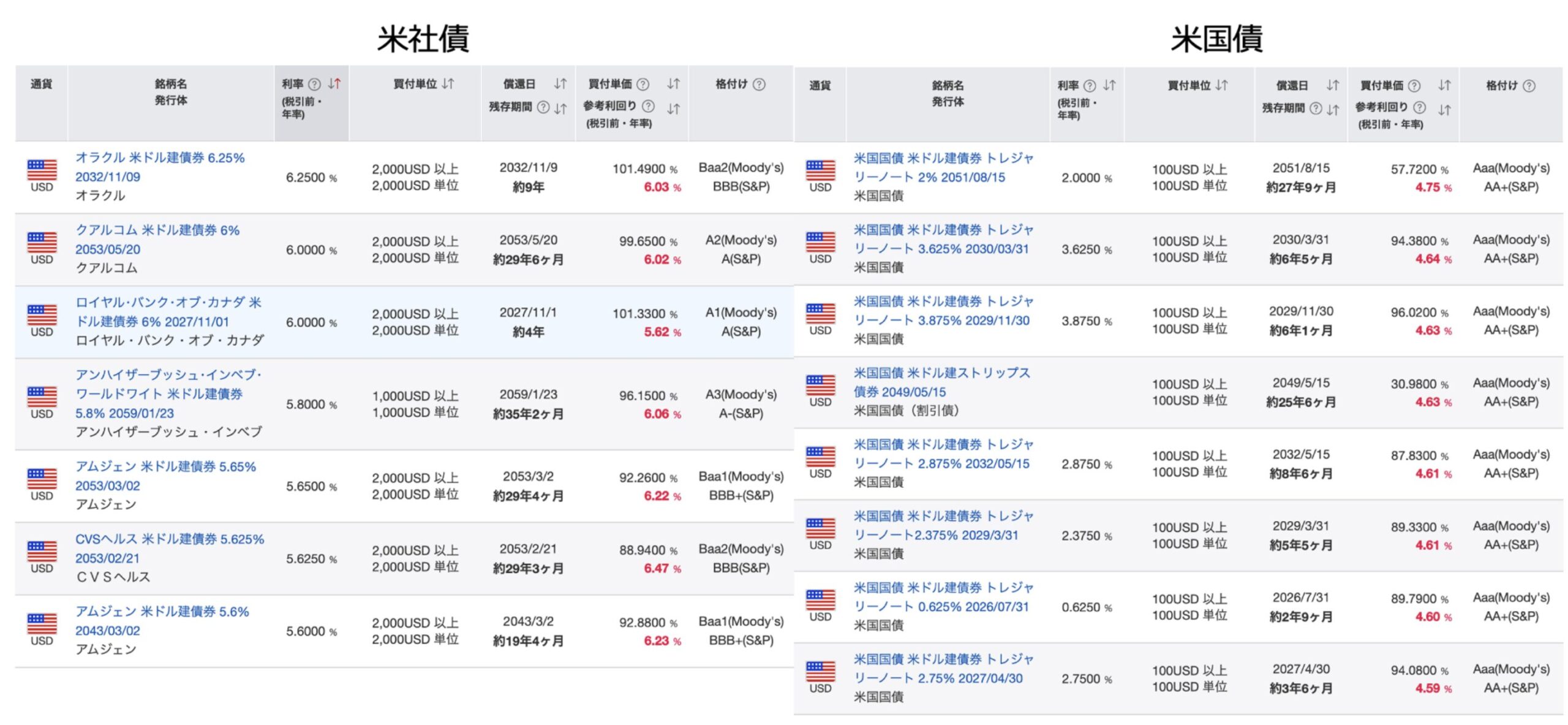Image resolution: width=1568 pixels, height=725 pixels.
Task: Sort 米社債 table by 償還日
Action: 560,83
